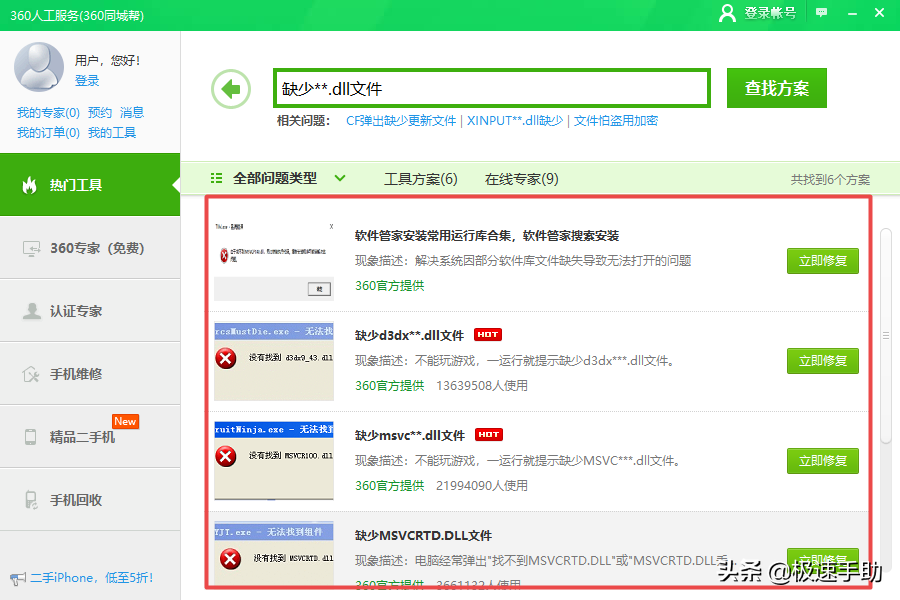Click text 共找到6个方案
Image resolution: width=900 pixels, height=600 pixels.
(830, 180)
